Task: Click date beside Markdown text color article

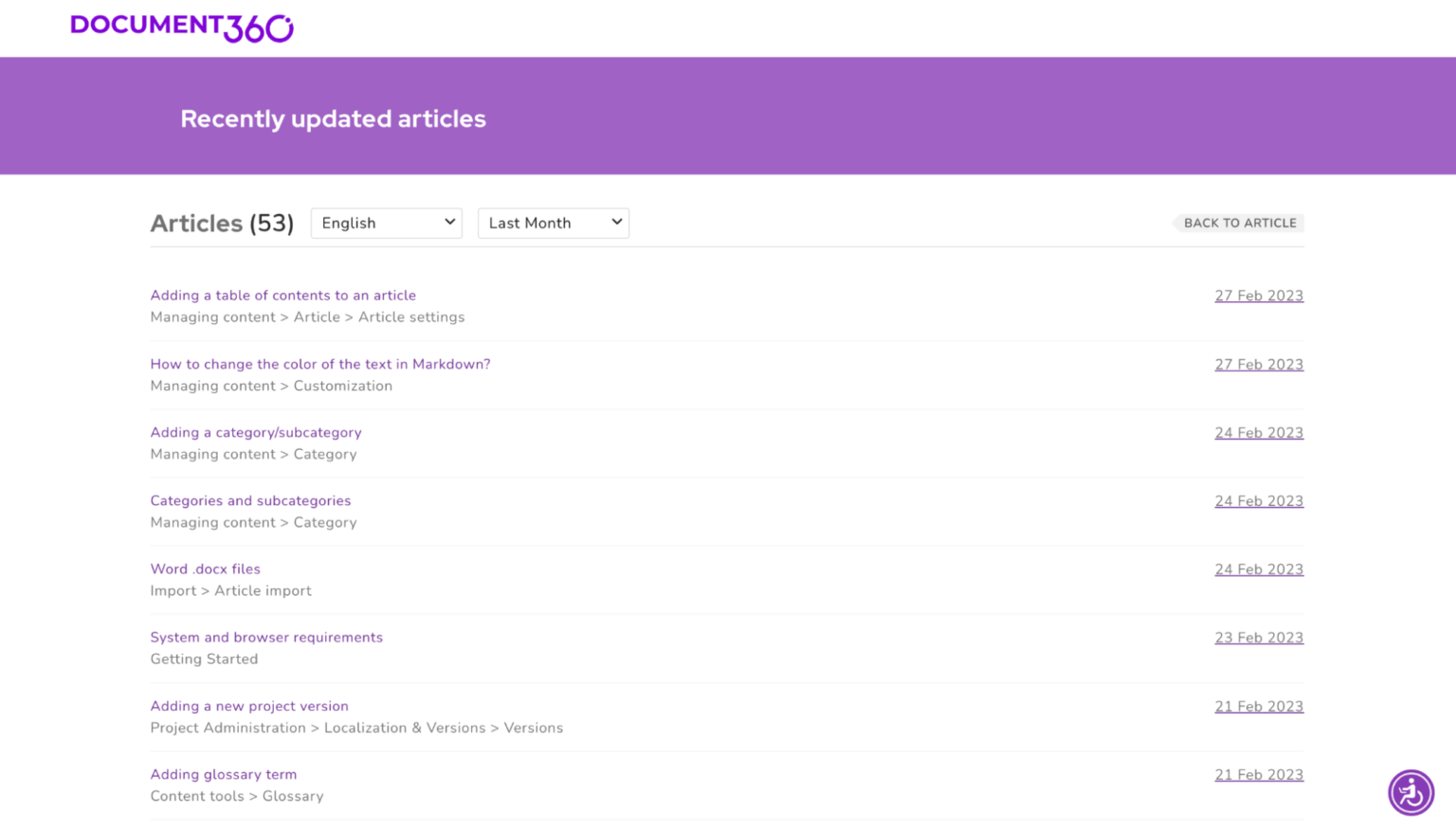Action: click(x=1258, y=365)
